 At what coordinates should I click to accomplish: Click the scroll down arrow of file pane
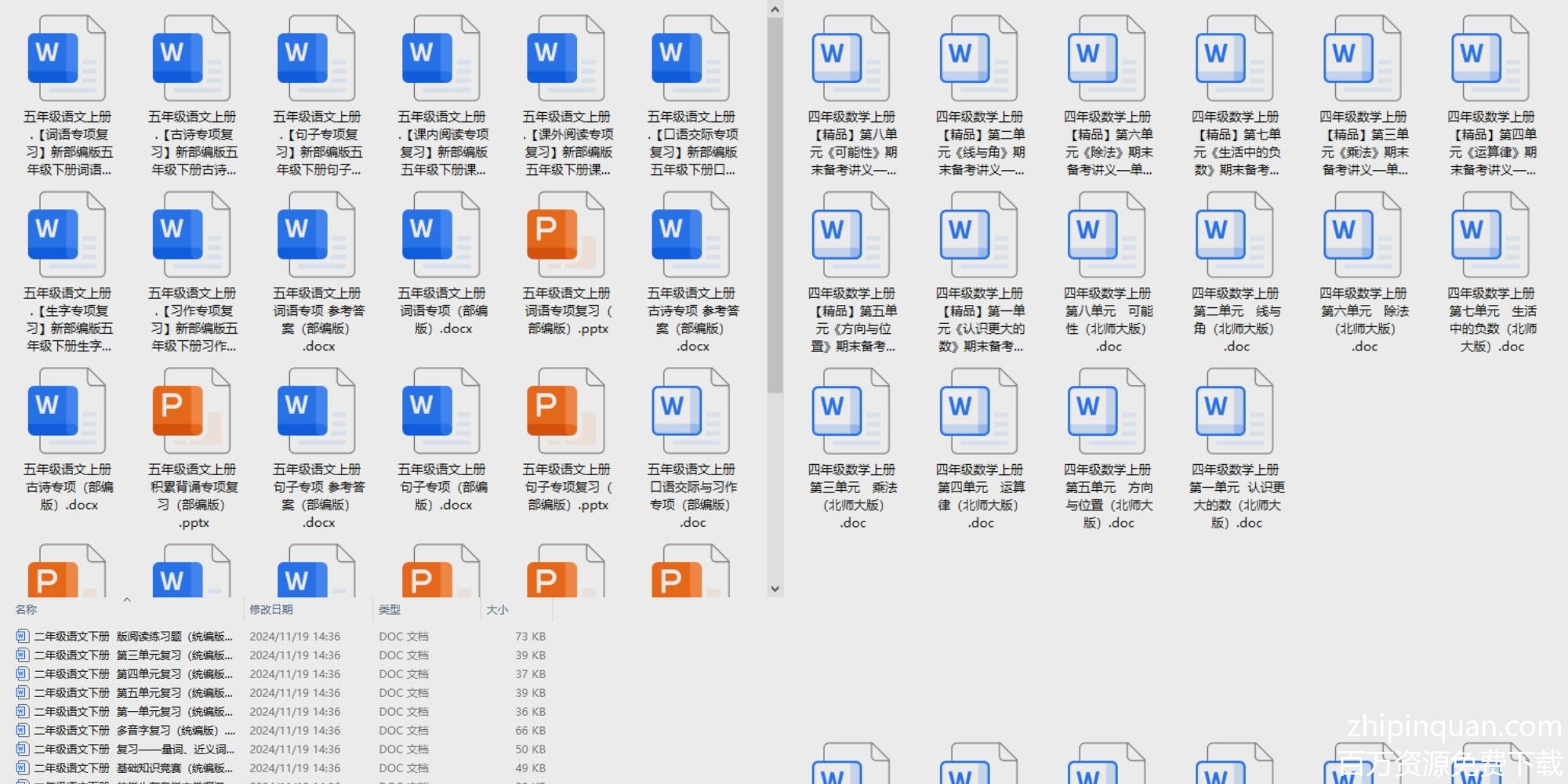coord(775,589)
